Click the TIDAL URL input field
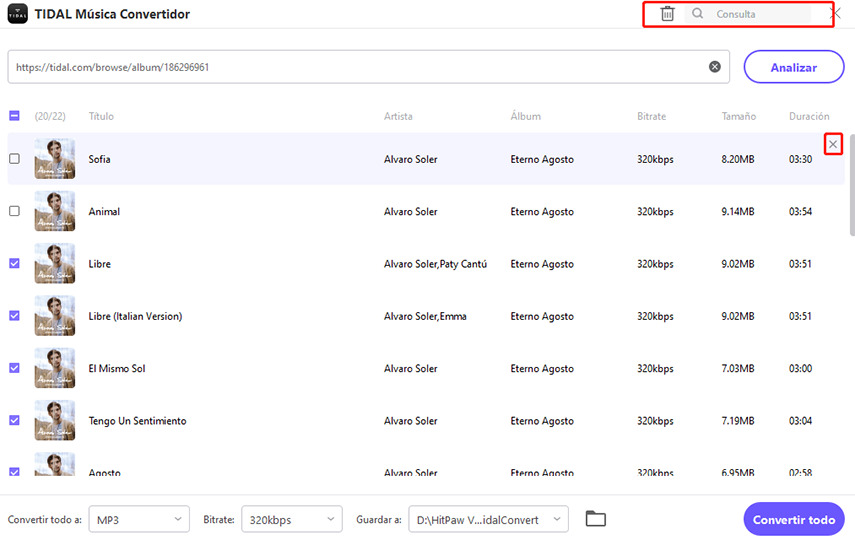This screenshot has height=540, width=855. 369,67
